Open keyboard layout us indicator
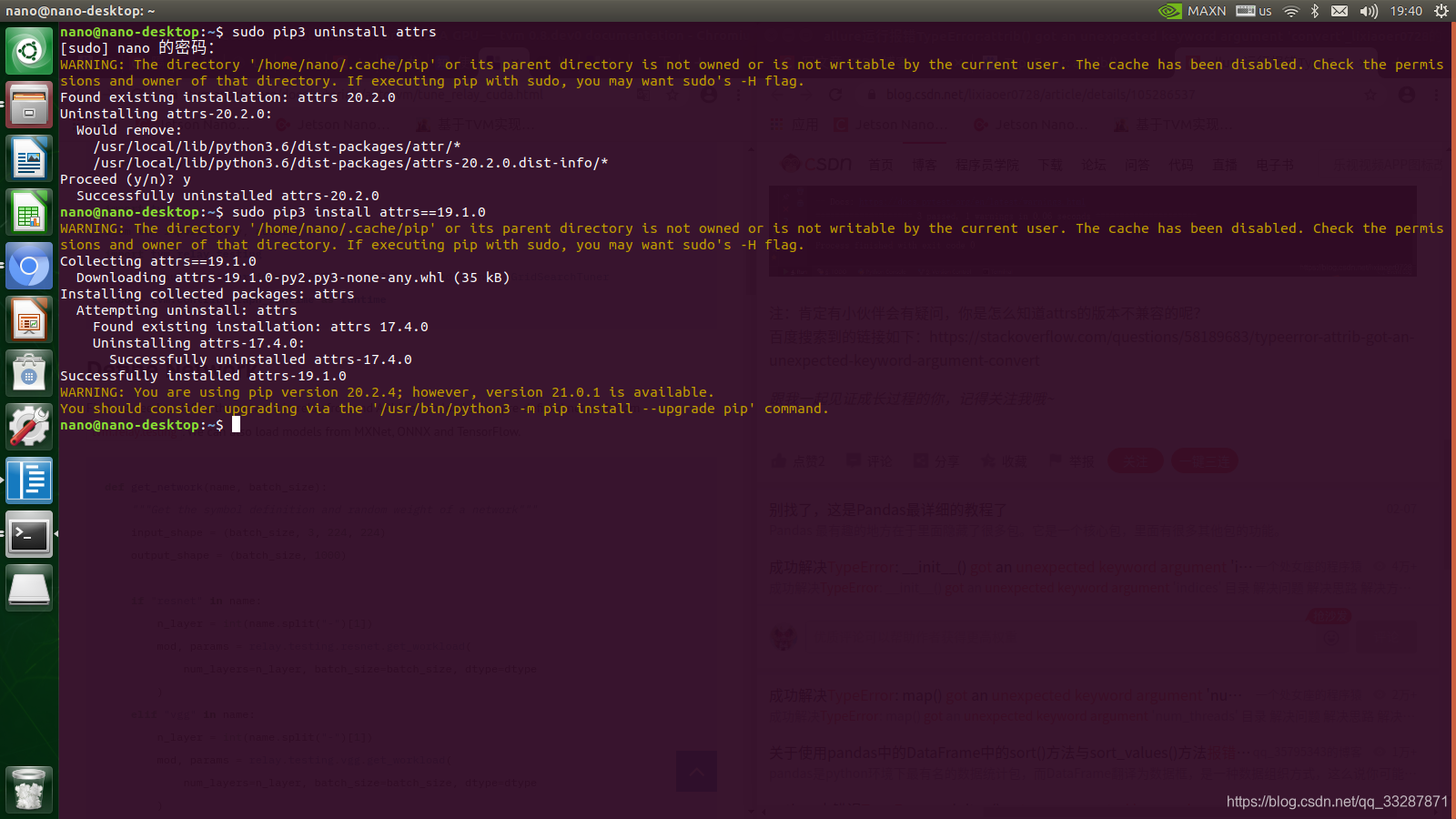1456x819 pixels. pyautogui.click(x=1254, y=11)
